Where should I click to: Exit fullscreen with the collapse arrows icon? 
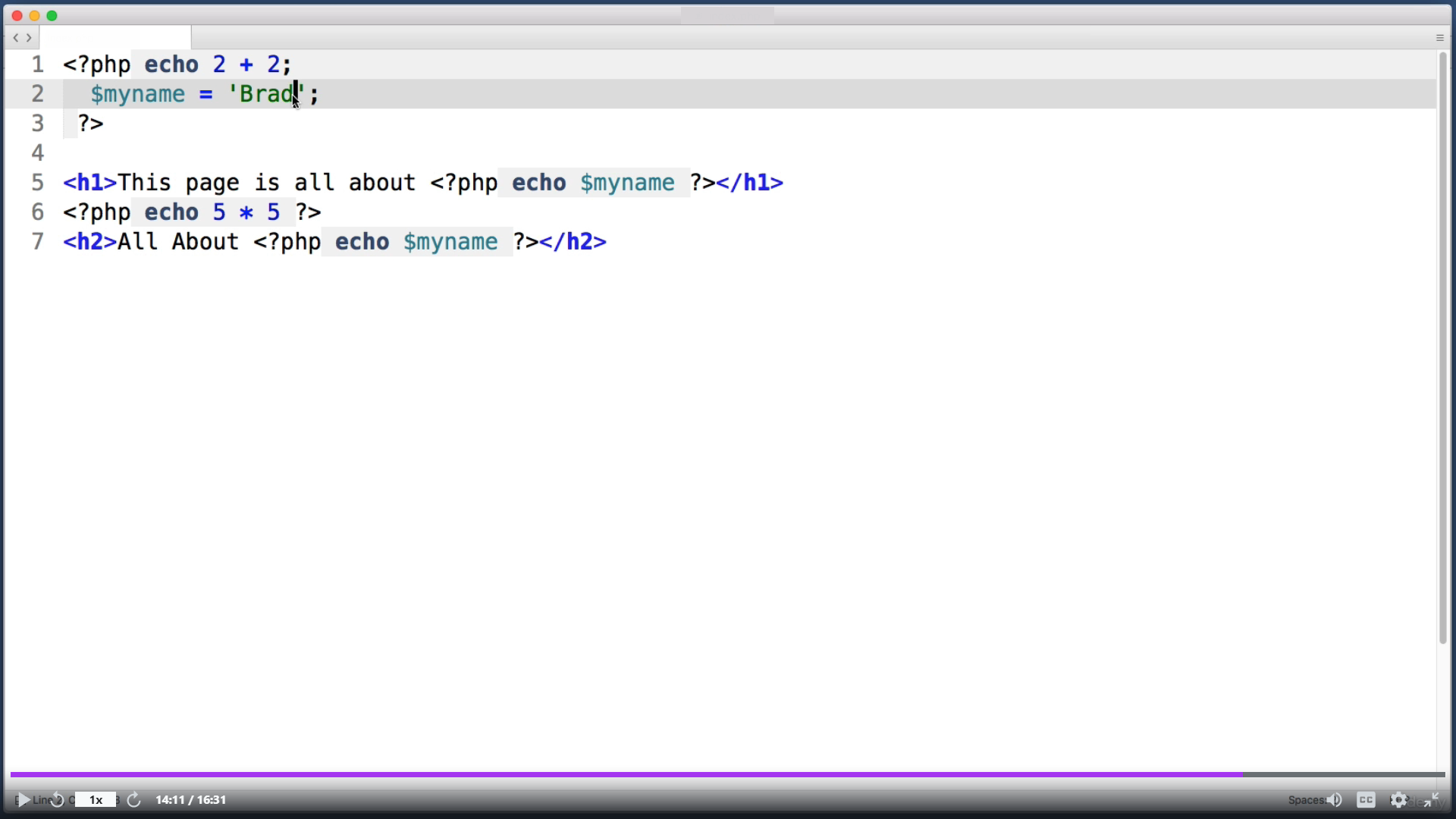1431,799
